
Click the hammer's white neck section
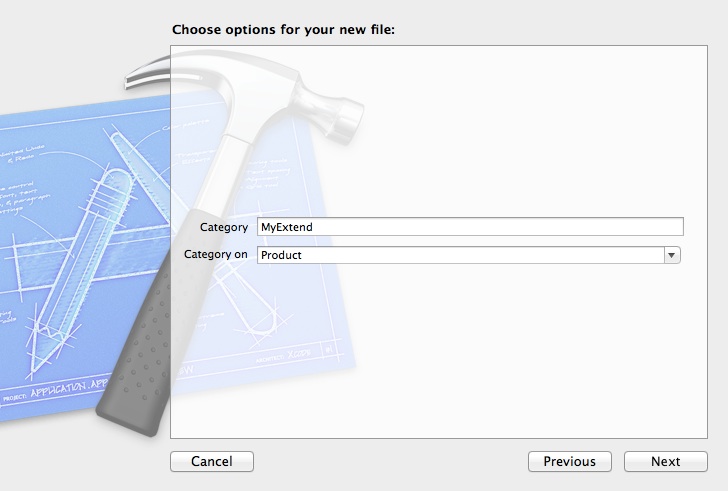pyautogui.click(x=223, y=172)
